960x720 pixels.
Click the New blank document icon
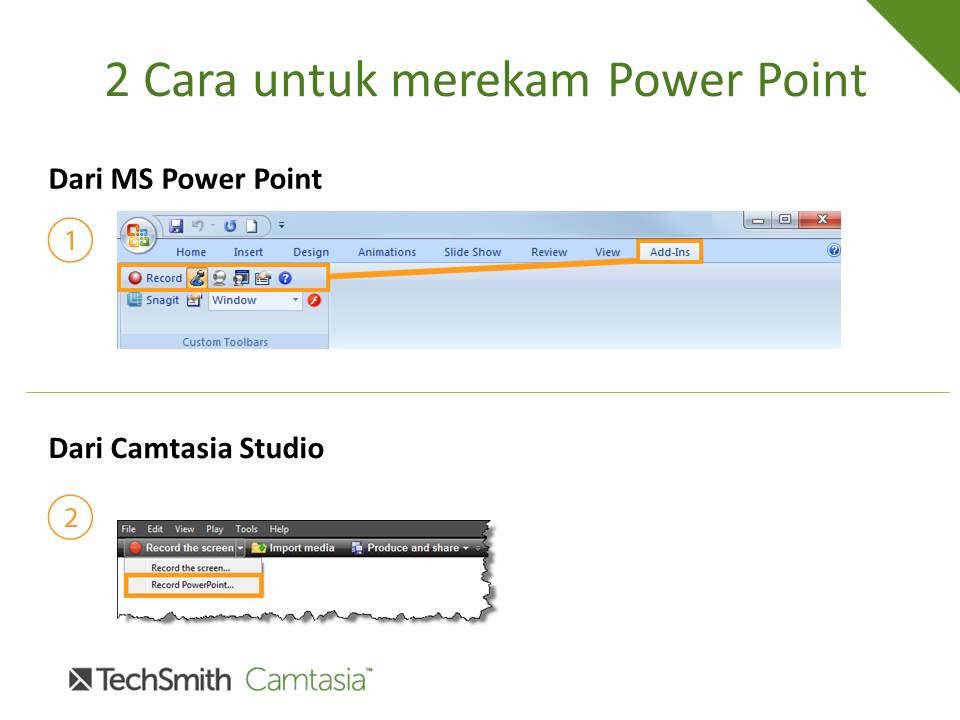click(252, 226)
